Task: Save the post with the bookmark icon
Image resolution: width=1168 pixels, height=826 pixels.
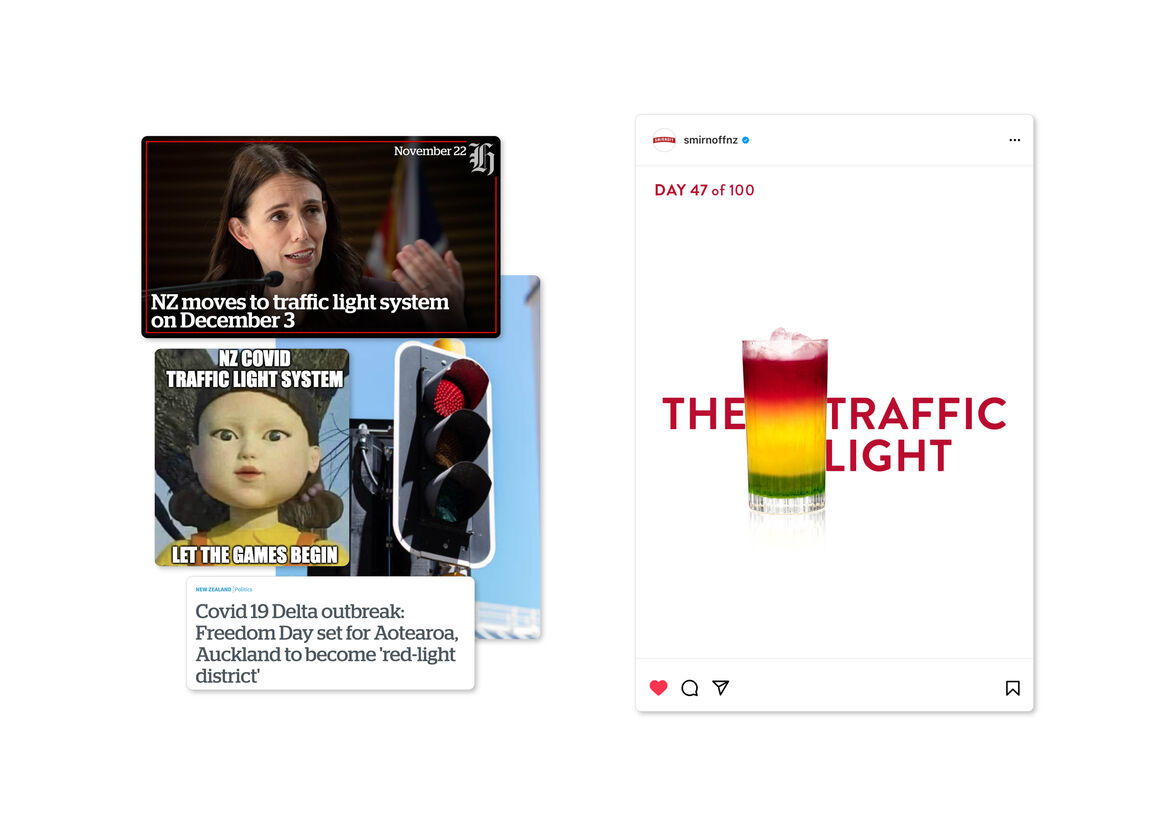Action: [1012, 687]
